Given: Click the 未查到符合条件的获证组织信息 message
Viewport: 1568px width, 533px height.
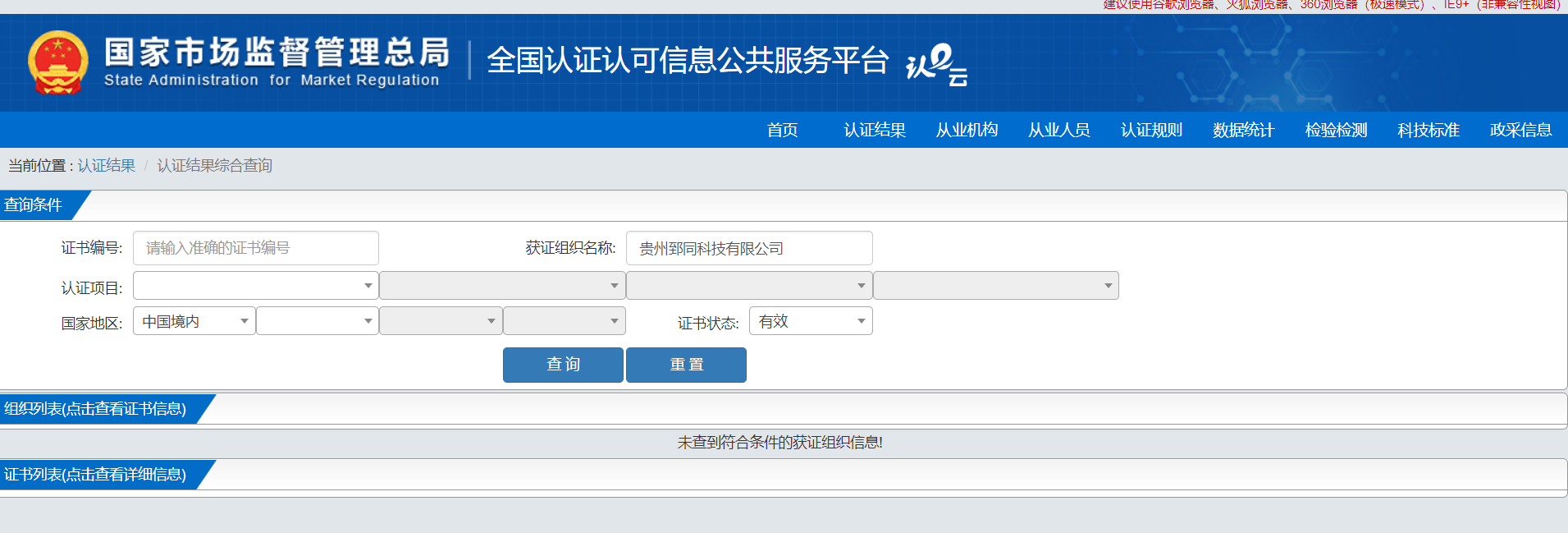Looking at the screenshot, I should (779, 443).
